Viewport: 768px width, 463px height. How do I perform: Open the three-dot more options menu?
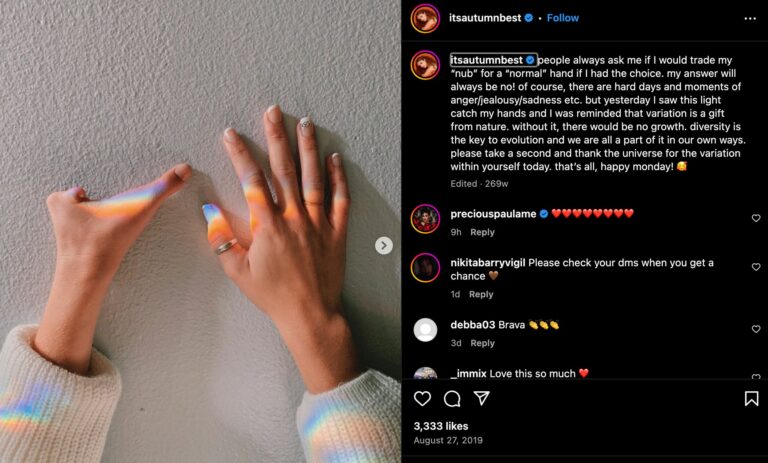click(750, 19)
